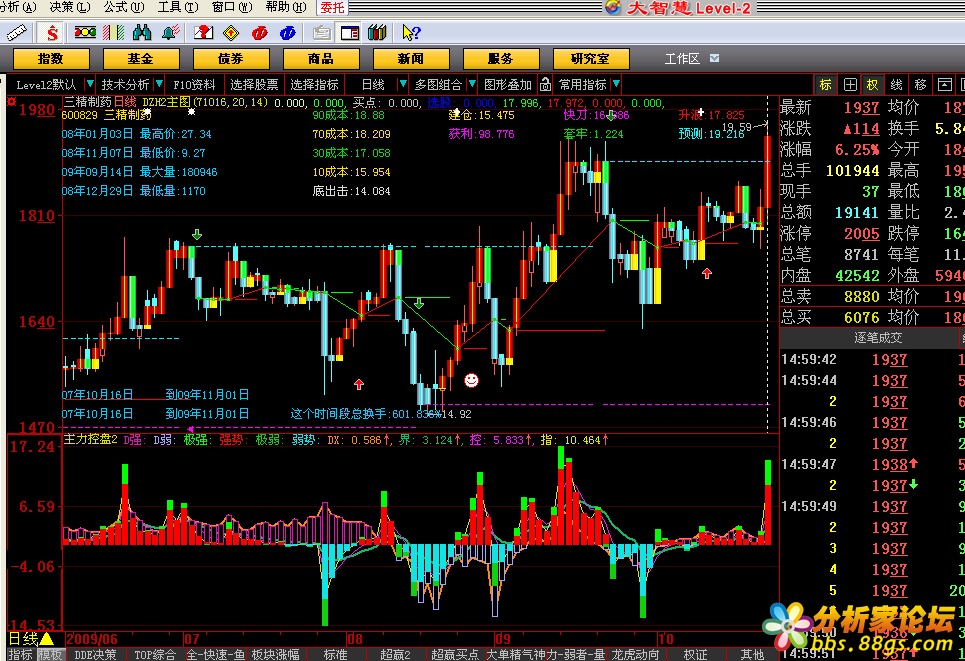
Task: Open the 窗口(W) menu
Action: (x=232, y=7)
